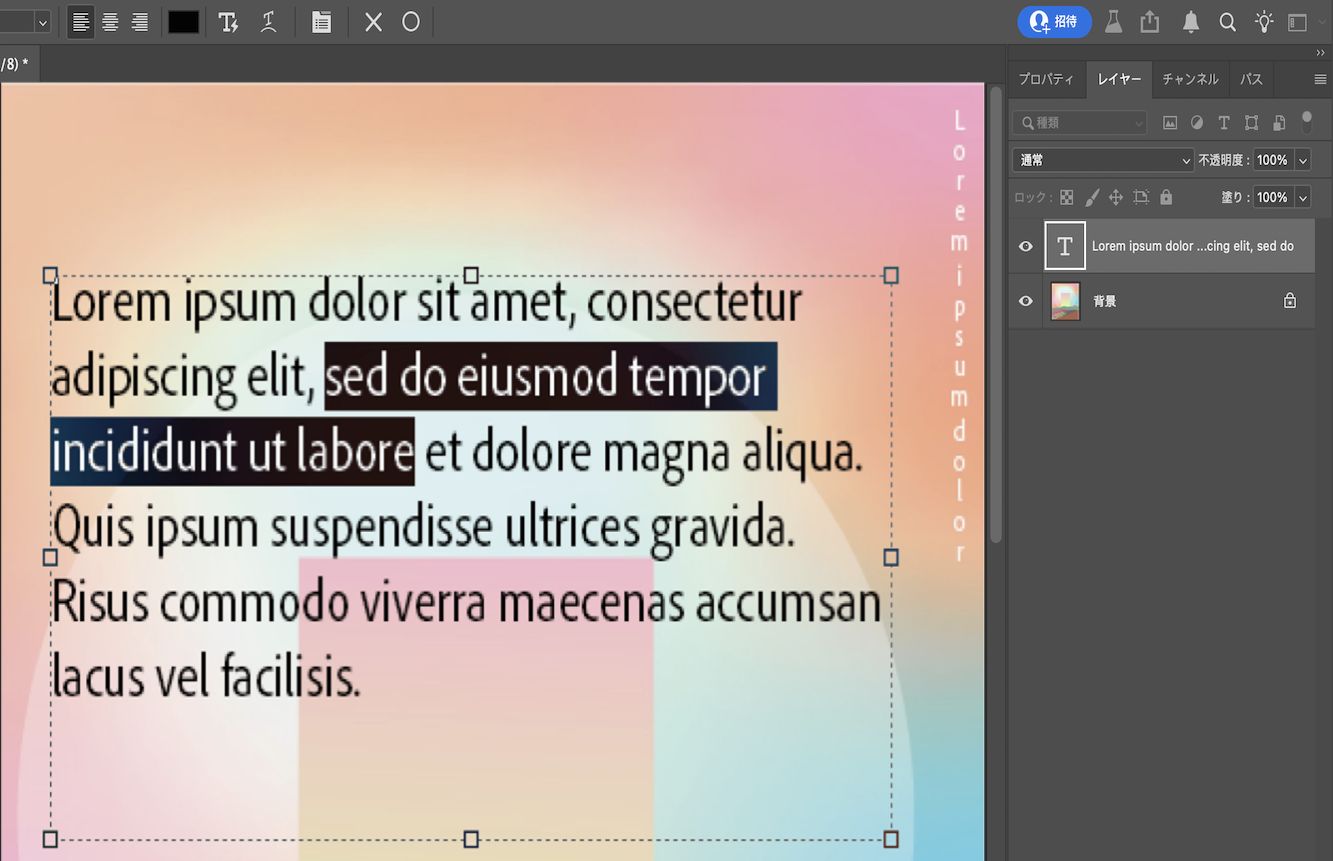
Task: Filter layers by type layers
Action: (1224, 122)
